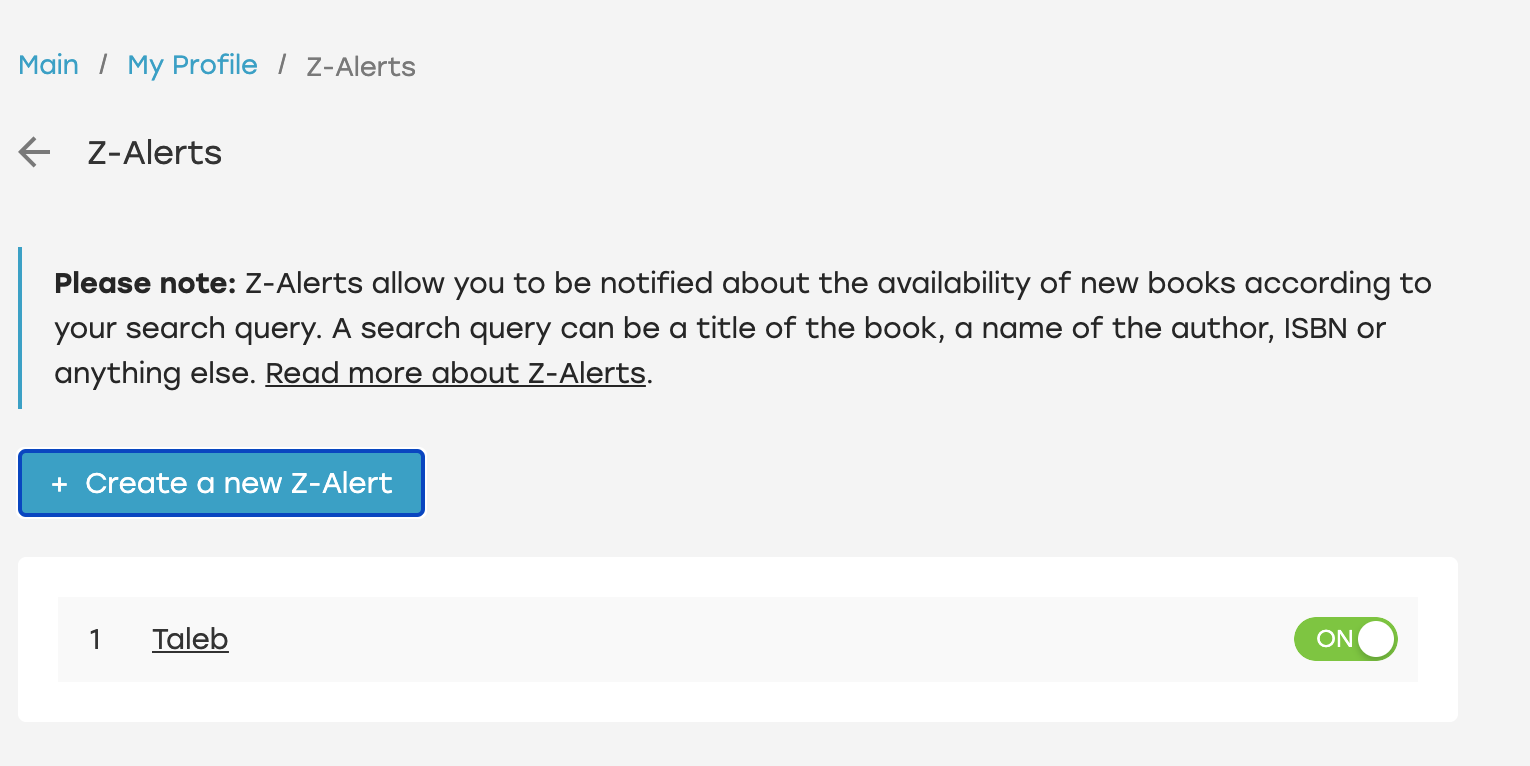Image resolution: width=1530 pixels, height=766 pixels.
Task: Open Read more about Z-Alerts link
Action: [455, 374]
